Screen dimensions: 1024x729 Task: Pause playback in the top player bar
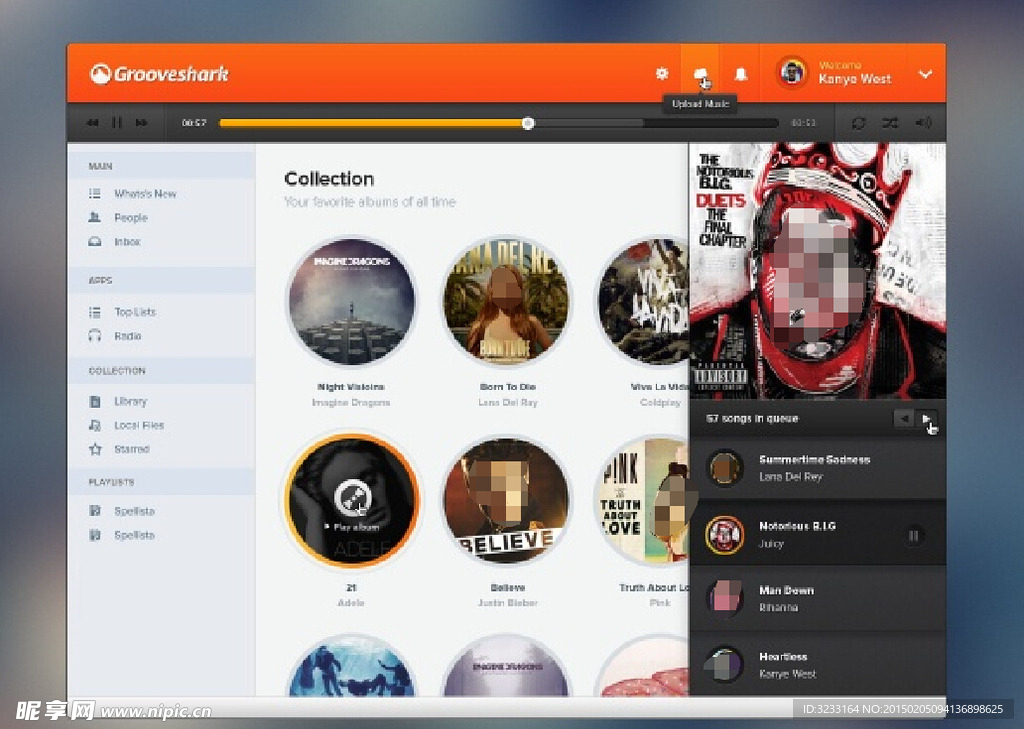(x=117, y=123)
